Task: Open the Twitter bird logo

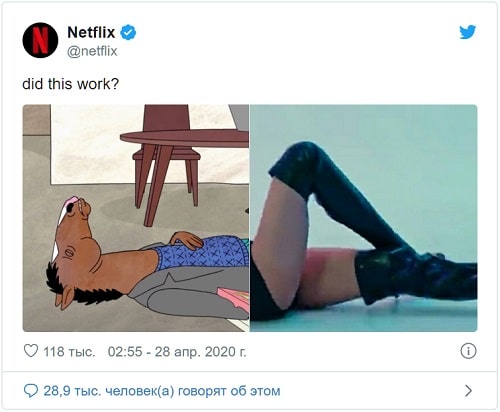Action: pyautogui.click(x=468, y=32)
